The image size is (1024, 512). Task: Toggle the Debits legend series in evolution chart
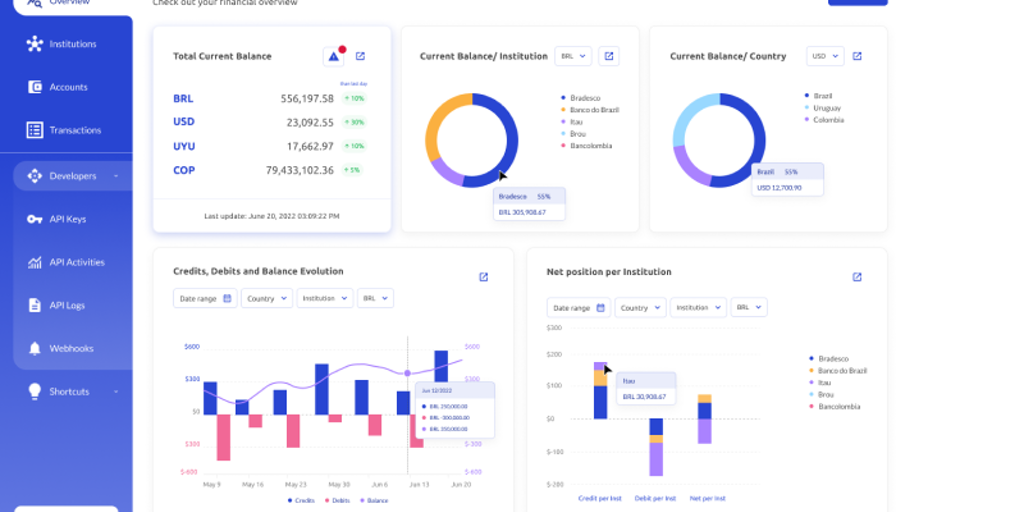click(x=337, y=500)
